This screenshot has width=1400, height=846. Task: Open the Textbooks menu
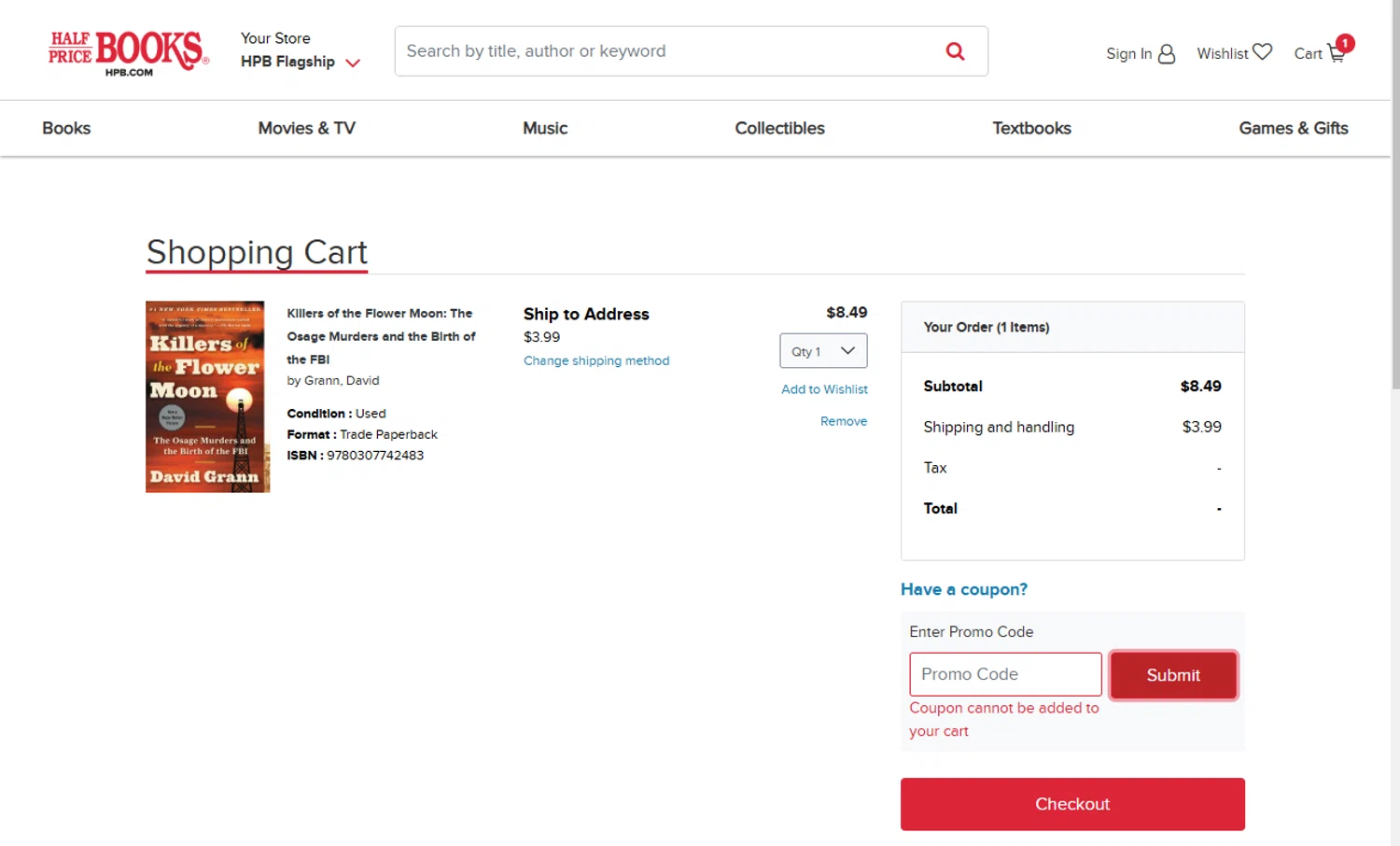[x=1031, y=128]
